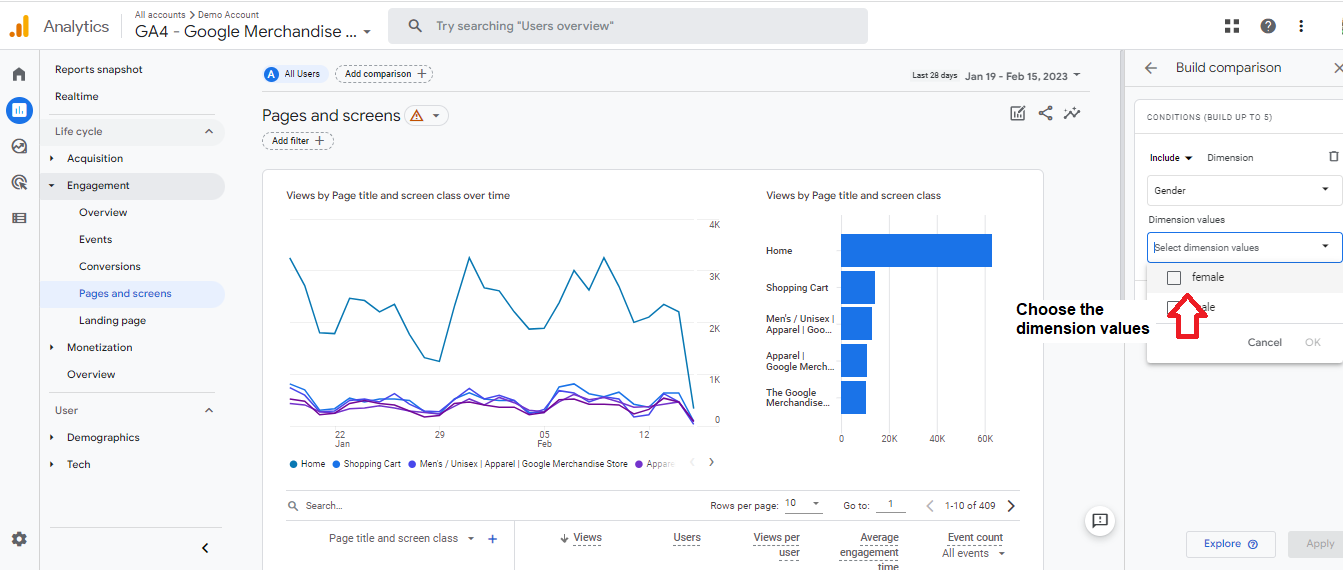Check the male dimension value checkbox
The width and height of the screenshot is (1343, 570).
pyautogui.click(x=1174, y=308)
